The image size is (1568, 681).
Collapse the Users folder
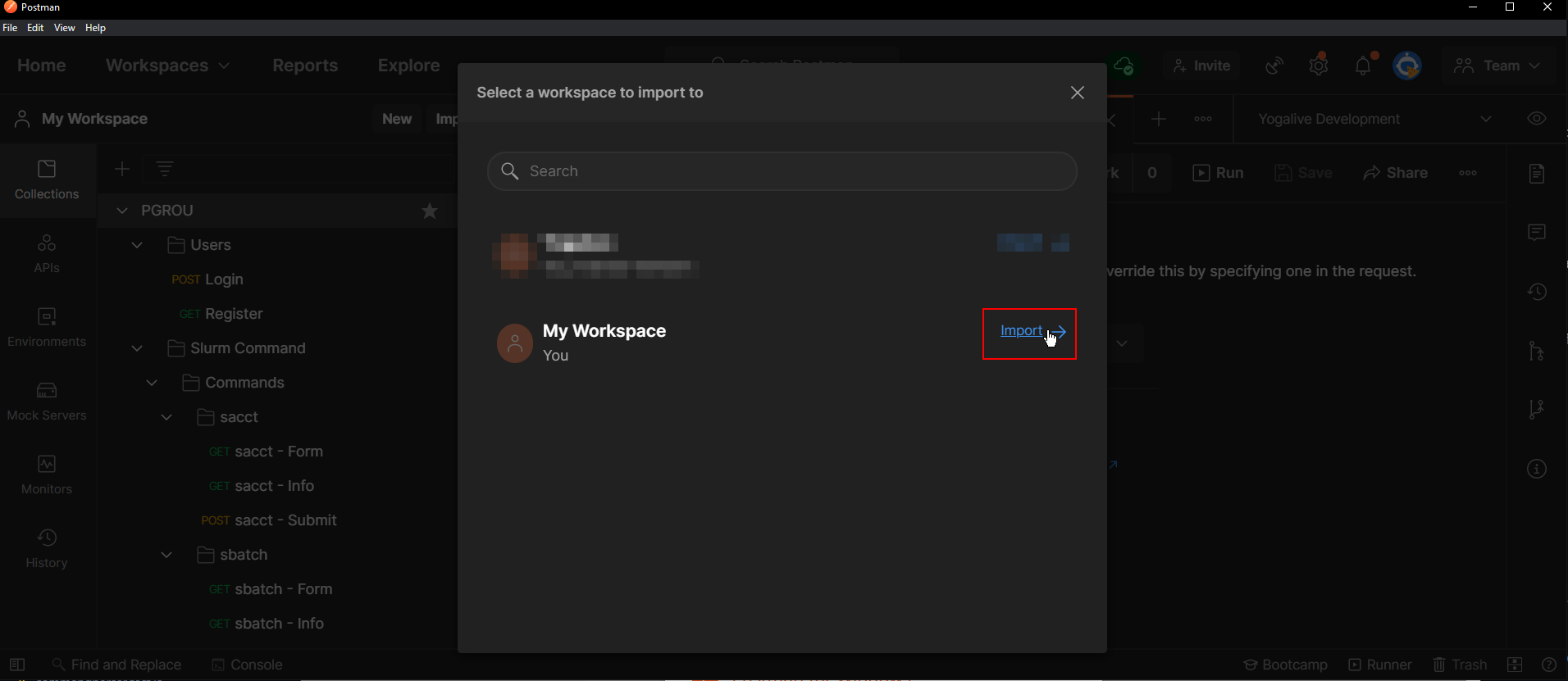click(137, 245)
